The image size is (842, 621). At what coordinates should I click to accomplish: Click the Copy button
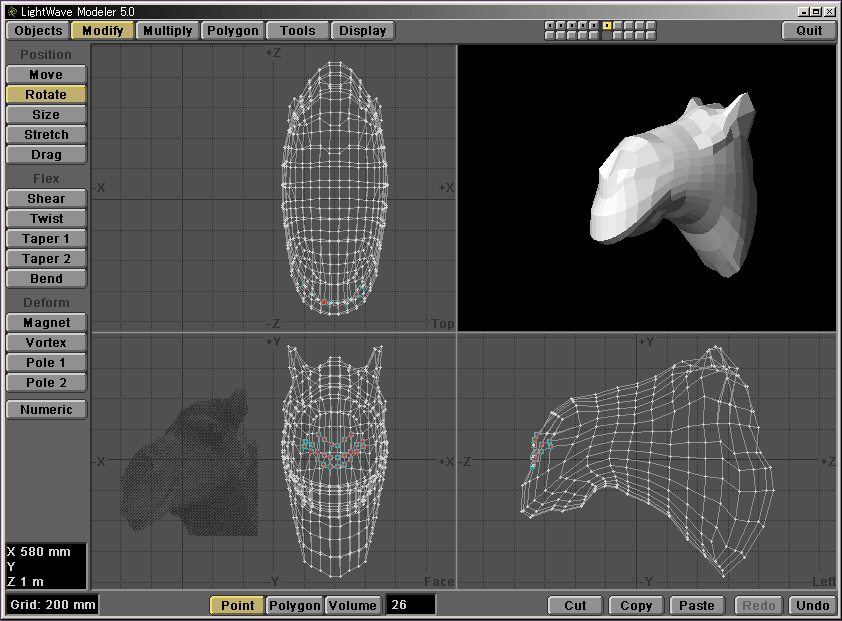[x=636, y=605]
